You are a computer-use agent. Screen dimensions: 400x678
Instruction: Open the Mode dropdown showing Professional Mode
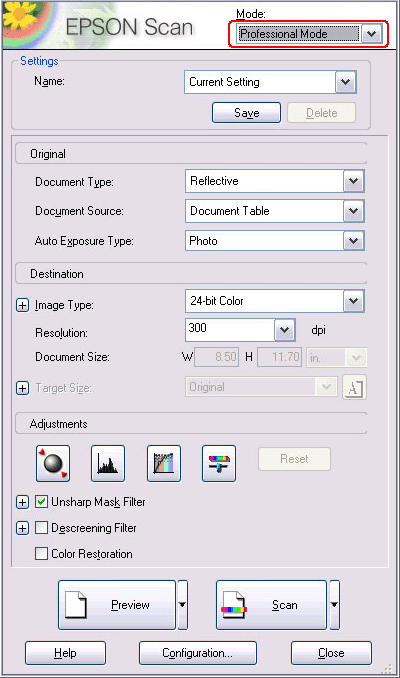point(310,34)
